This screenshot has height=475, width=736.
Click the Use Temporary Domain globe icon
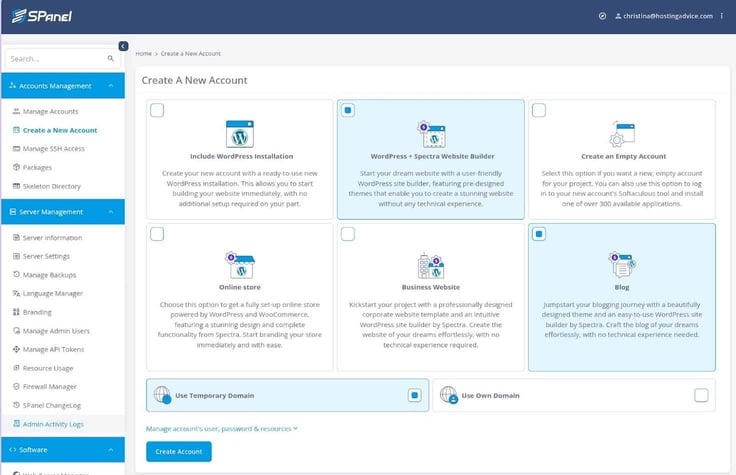point(162,395)
